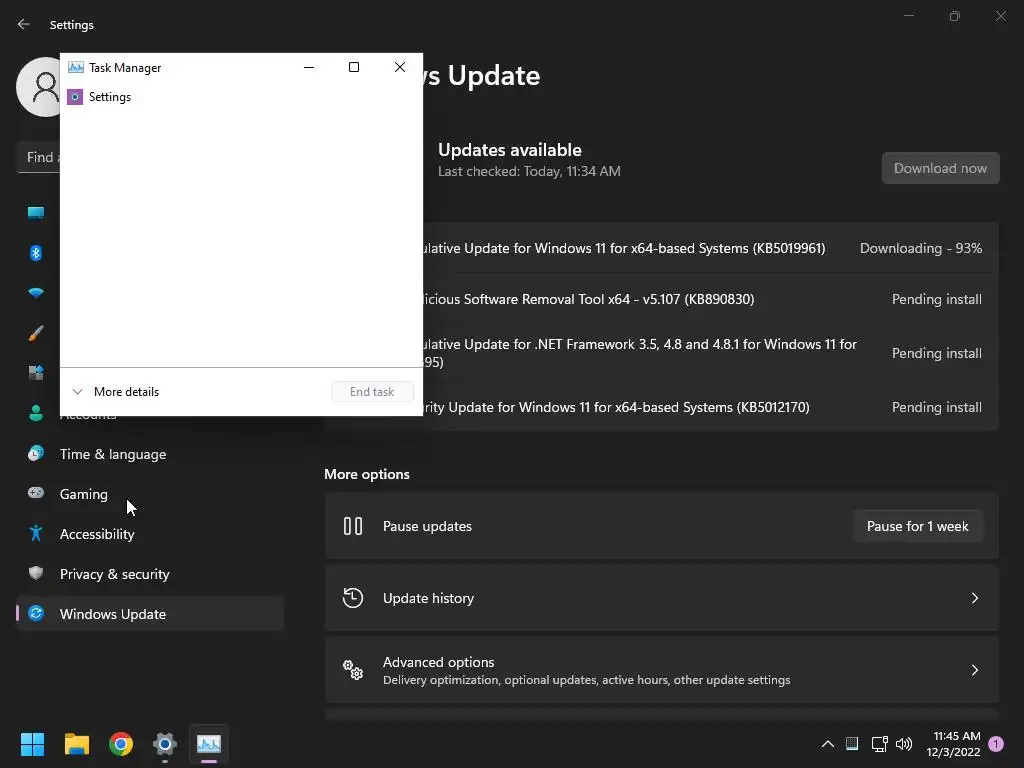Open the Bluetooth icon in Settings sidebar
The width and height of the screenshot is (1024, 768).
(x=36, y=253)
